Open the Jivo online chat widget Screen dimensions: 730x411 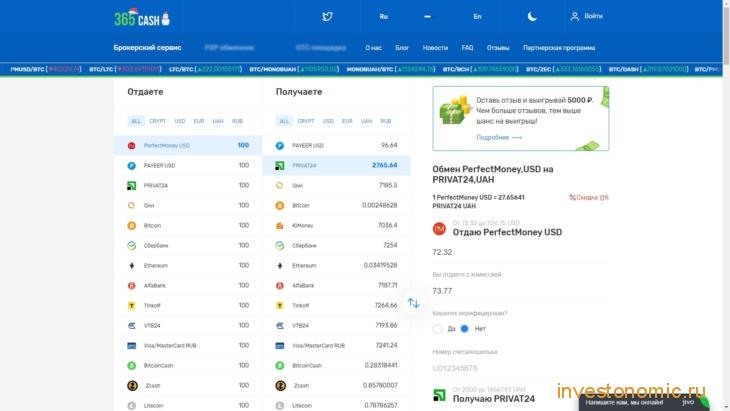[x=644, y=403]
